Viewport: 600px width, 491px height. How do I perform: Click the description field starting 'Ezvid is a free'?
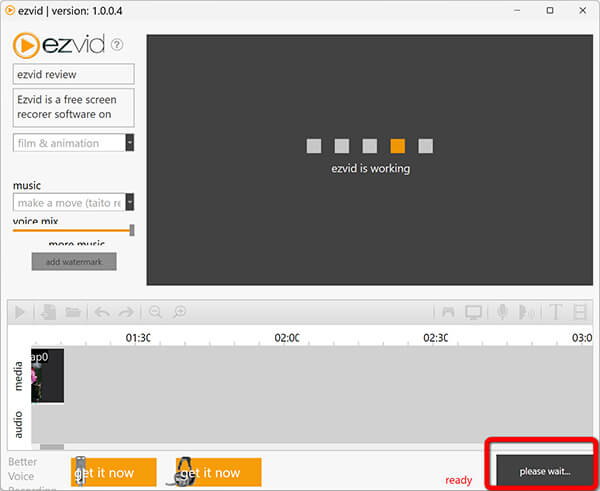73,108
